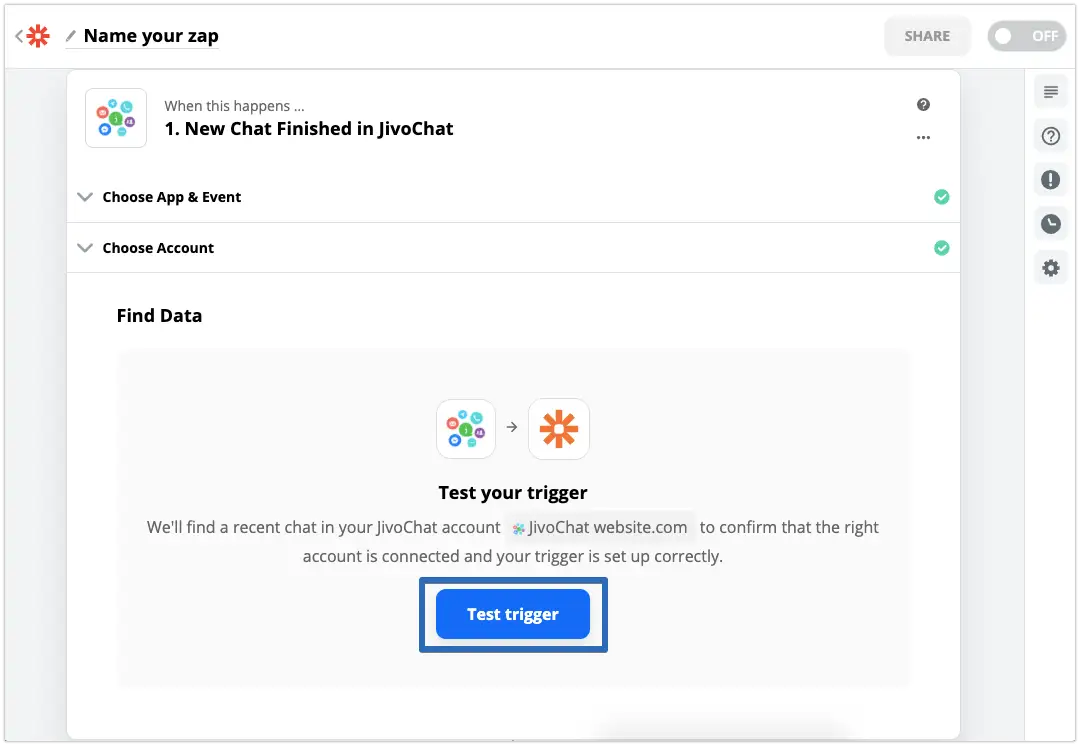
Task: Open the three-dots menu on trigger step
Action: pos(924,138)
